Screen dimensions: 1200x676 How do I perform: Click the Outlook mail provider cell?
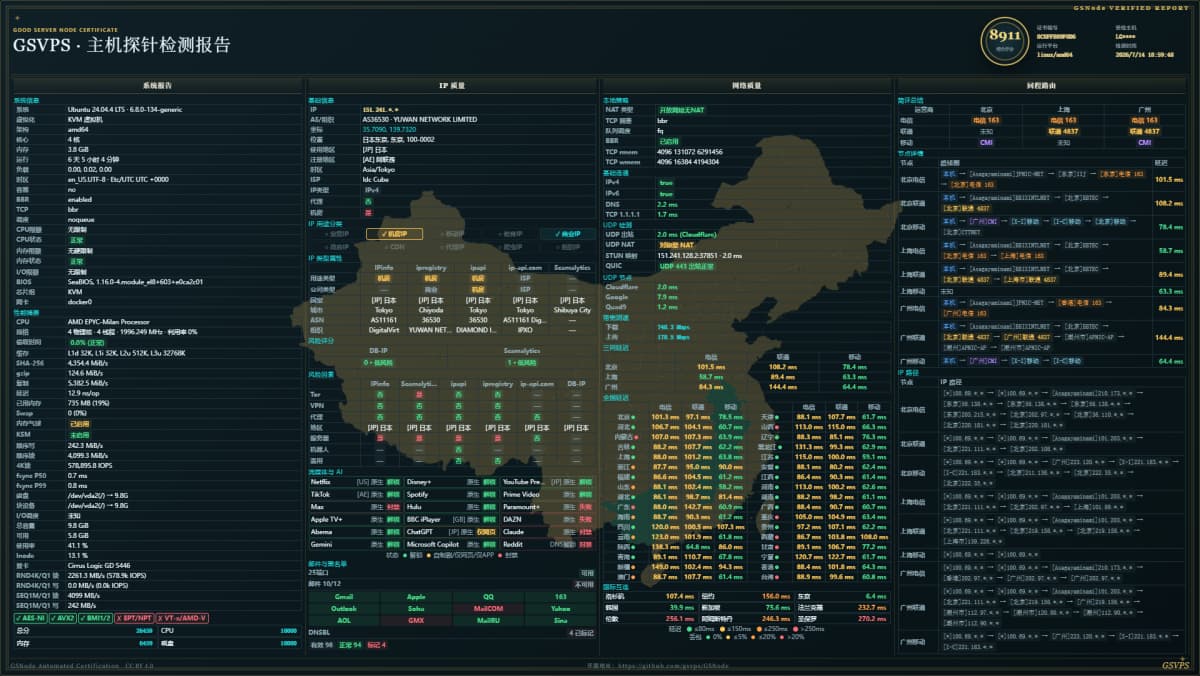click(343, 608)
